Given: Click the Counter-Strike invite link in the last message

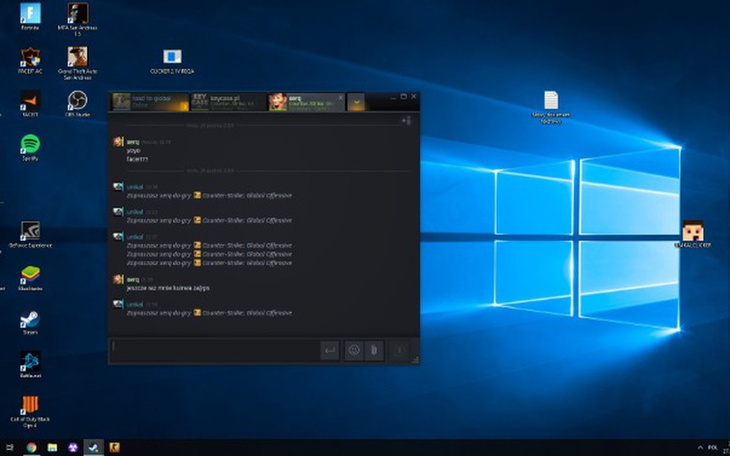Looking at the screenshot, I should (x=247, y=313).
